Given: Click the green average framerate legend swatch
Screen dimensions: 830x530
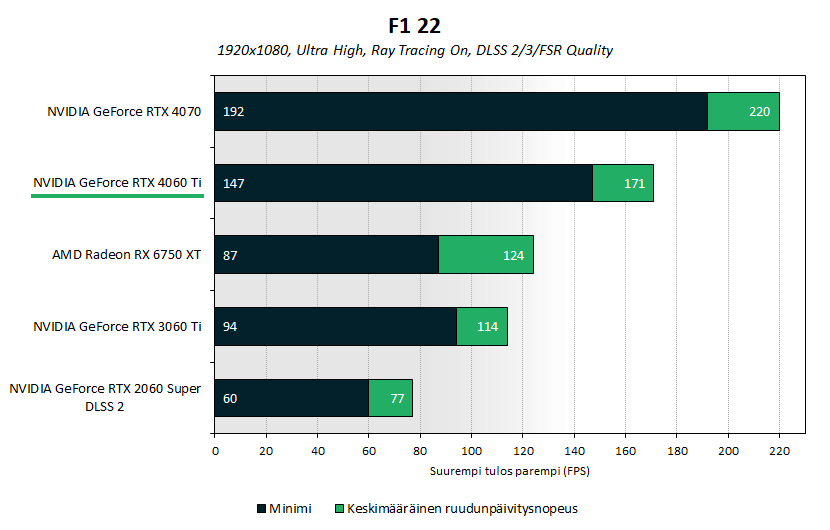Looking at the screenshot, I should [339, 509].
